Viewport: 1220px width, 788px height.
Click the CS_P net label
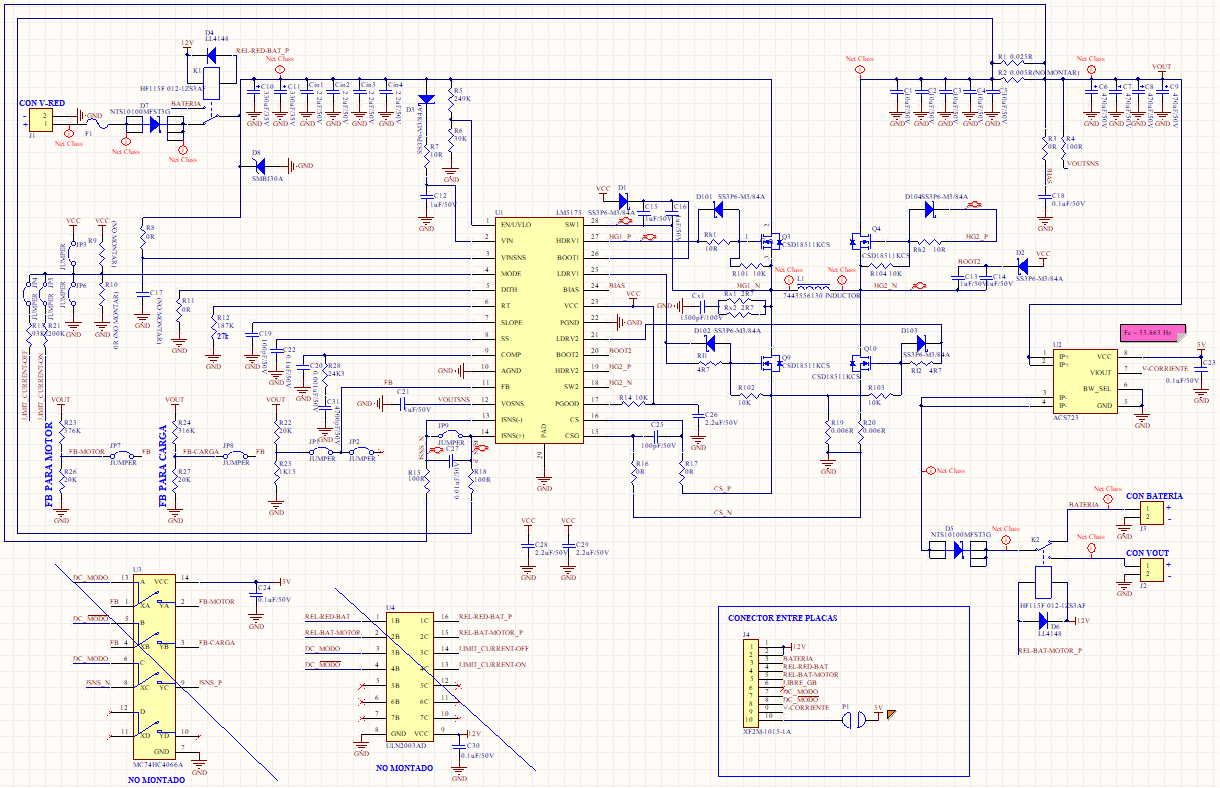721,489
